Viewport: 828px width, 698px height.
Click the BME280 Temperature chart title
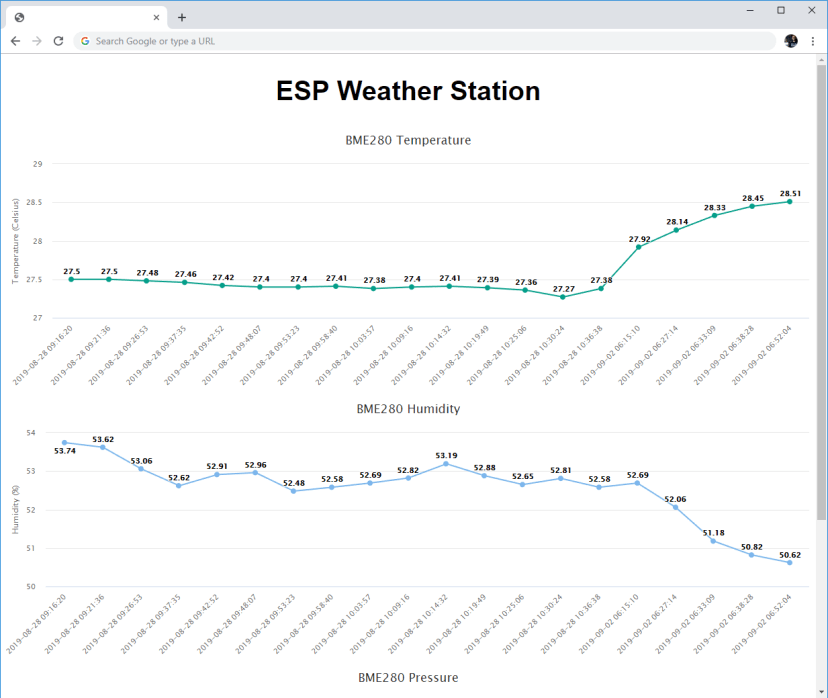pyautogui.click(x=407, y=140)
